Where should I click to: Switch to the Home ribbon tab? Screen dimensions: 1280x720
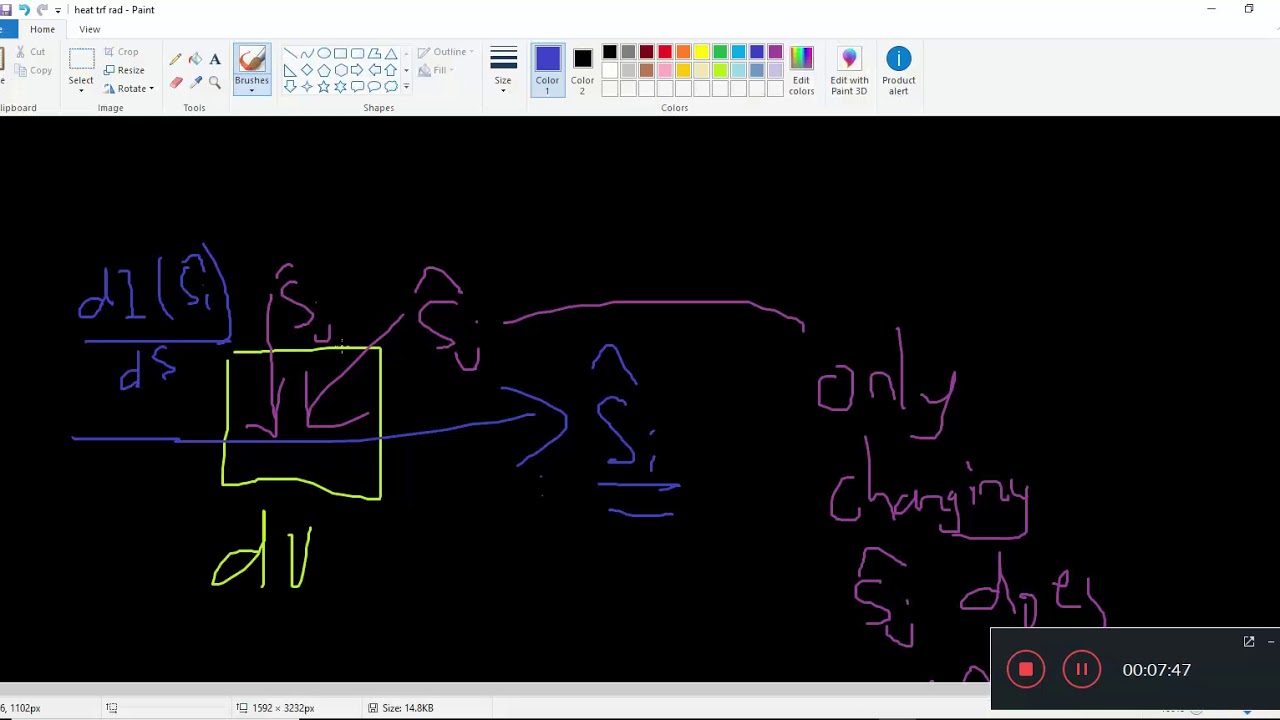[x=42, y=29]
